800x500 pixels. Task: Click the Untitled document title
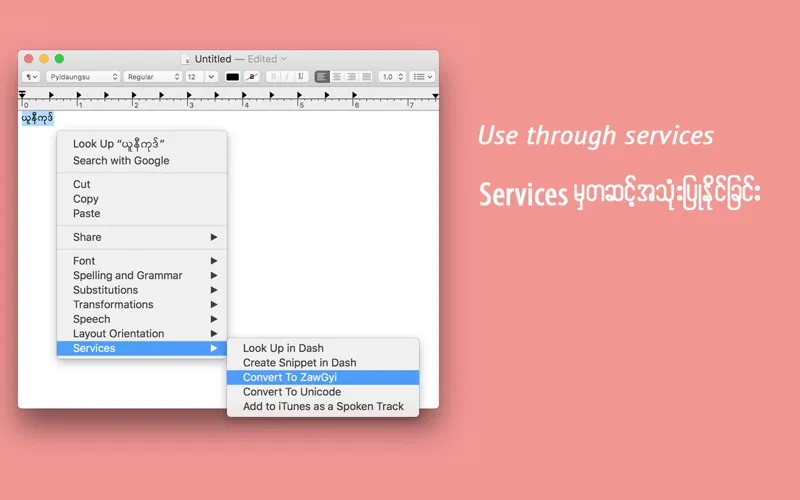pyautogui.click(x=212, y=59)
